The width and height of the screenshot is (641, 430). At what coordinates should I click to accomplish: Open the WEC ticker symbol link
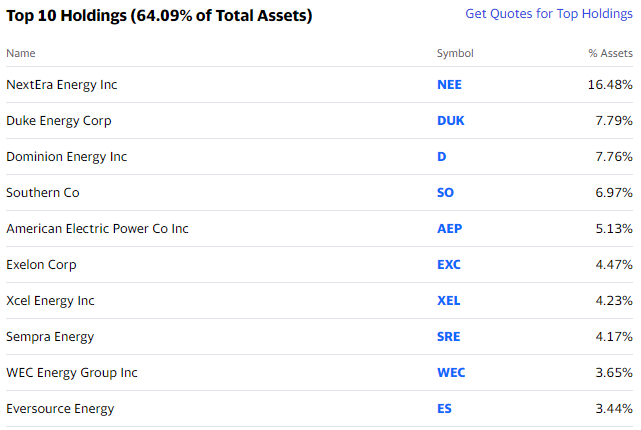(451, 372)
